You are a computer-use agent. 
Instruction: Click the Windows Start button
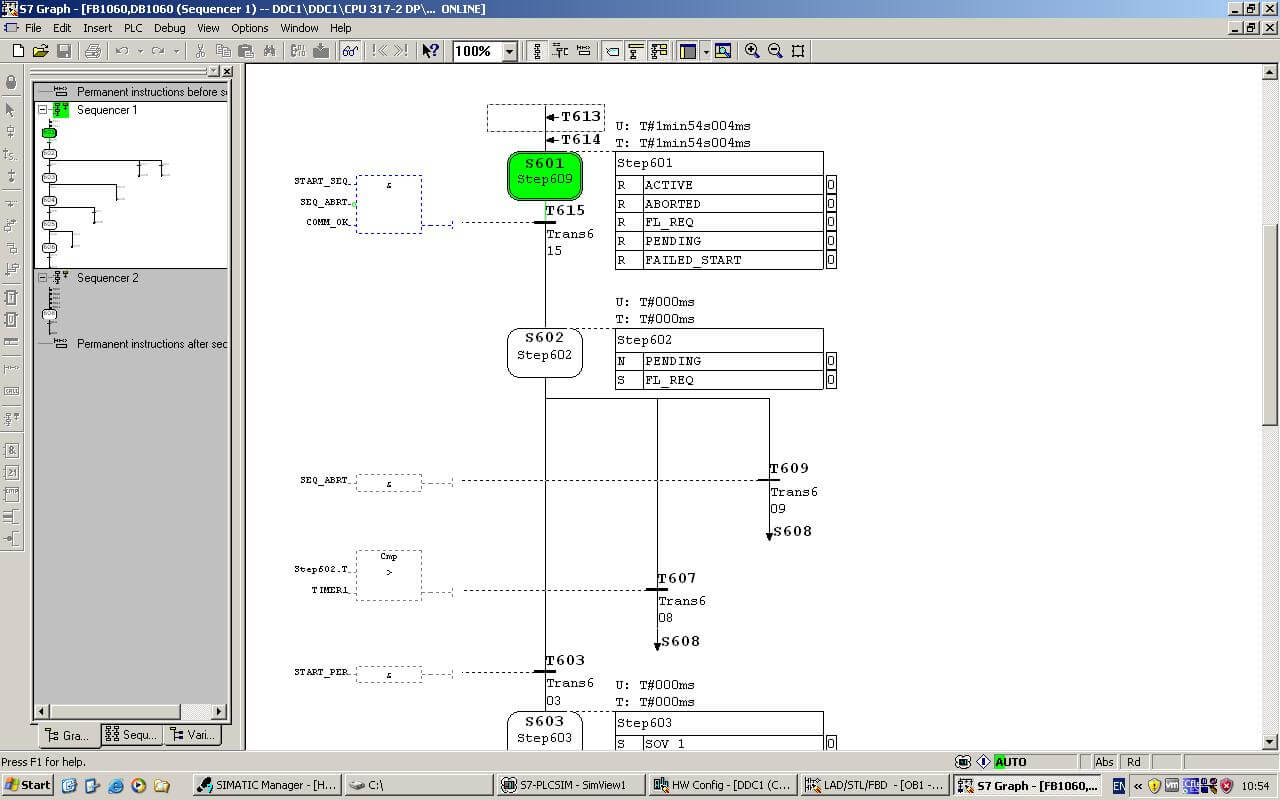(x=28, y=785)
